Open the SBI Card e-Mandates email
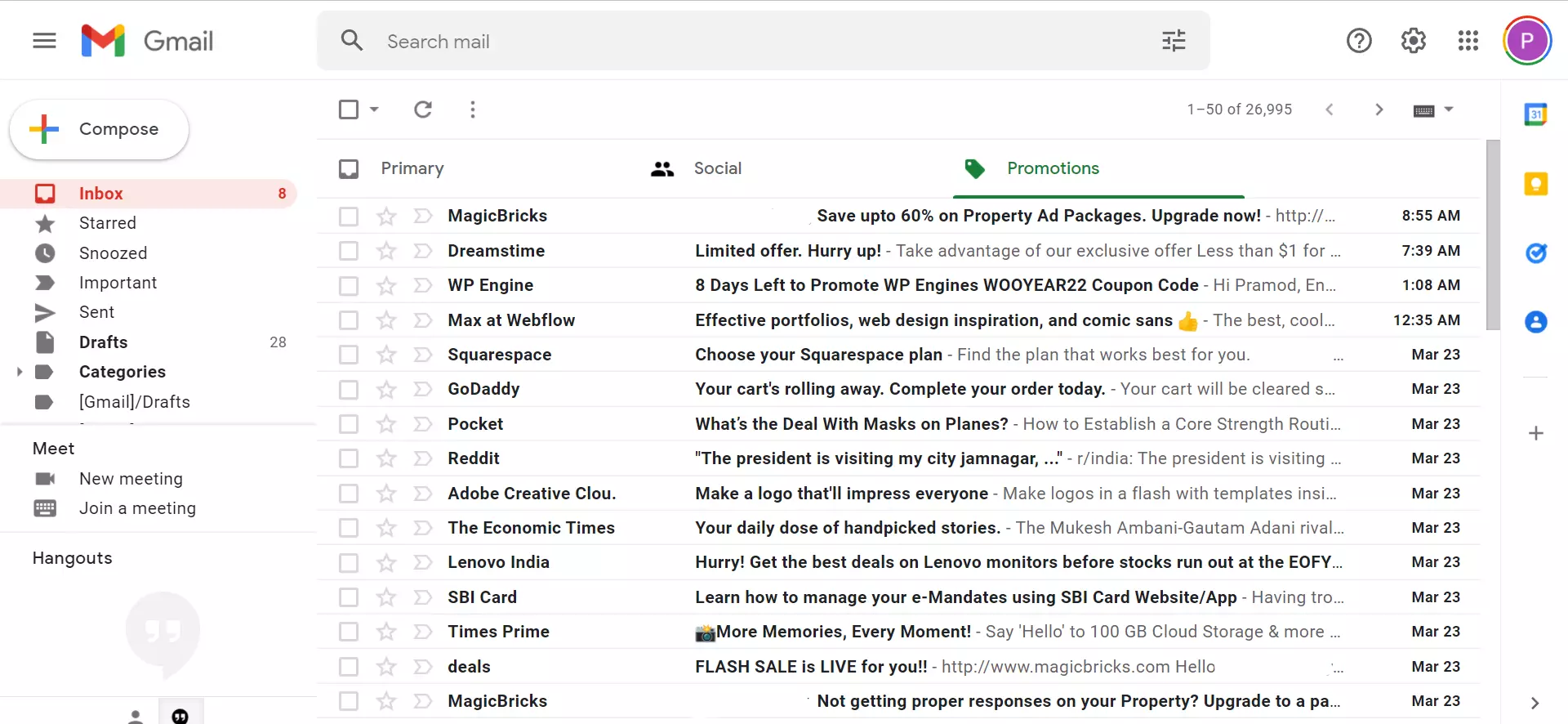Viewport: 1568px width, 724px height. 898,597
